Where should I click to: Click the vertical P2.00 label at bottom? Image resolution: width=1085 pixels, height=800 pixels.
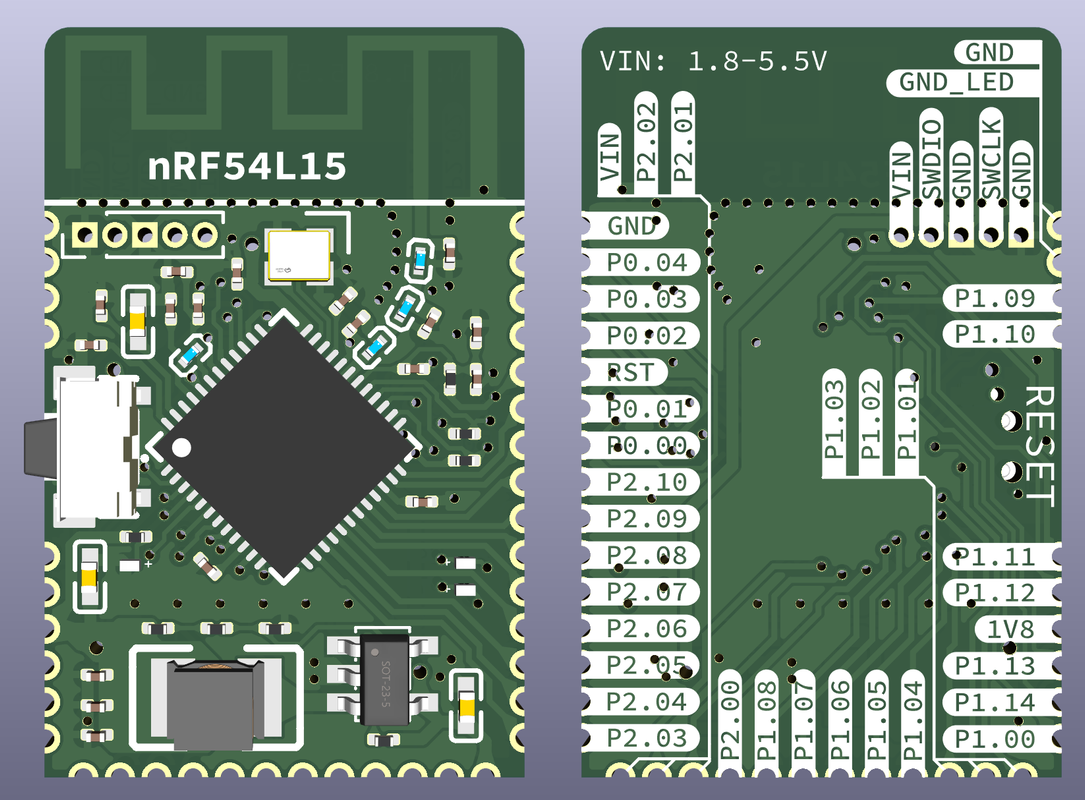pyautogui.click(x=730, y=720)
